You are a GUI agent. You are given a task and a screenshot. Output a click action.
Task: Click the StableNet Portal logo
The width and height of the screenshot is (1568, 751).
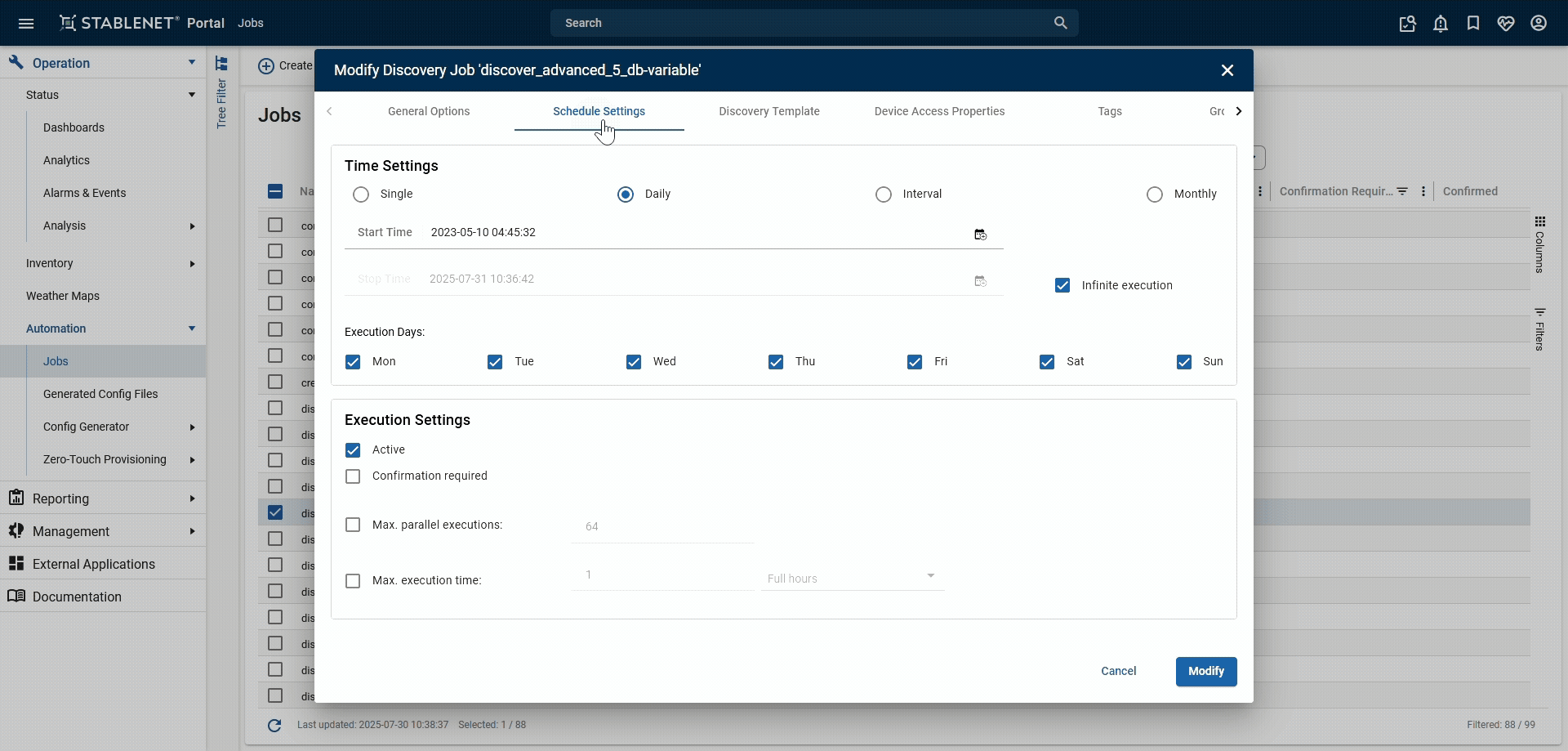coord(141,23)
